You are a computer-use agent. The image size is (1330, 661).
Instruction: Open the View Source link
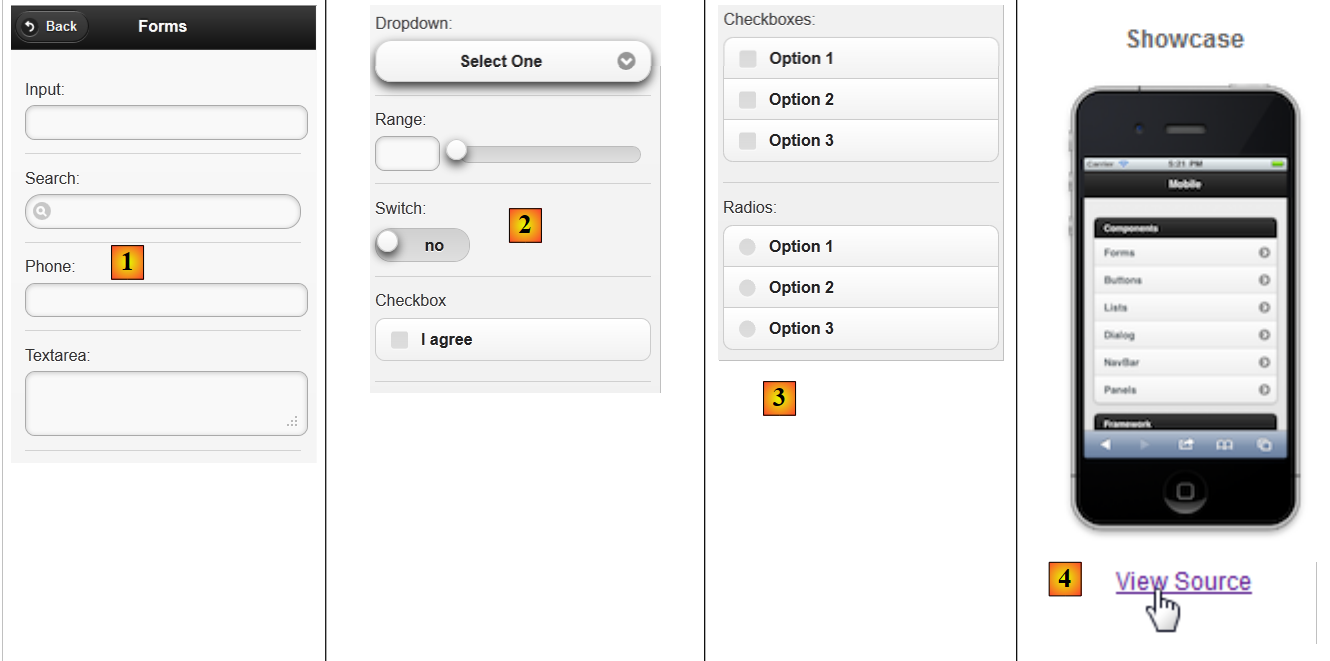[x=1183, y=582]
